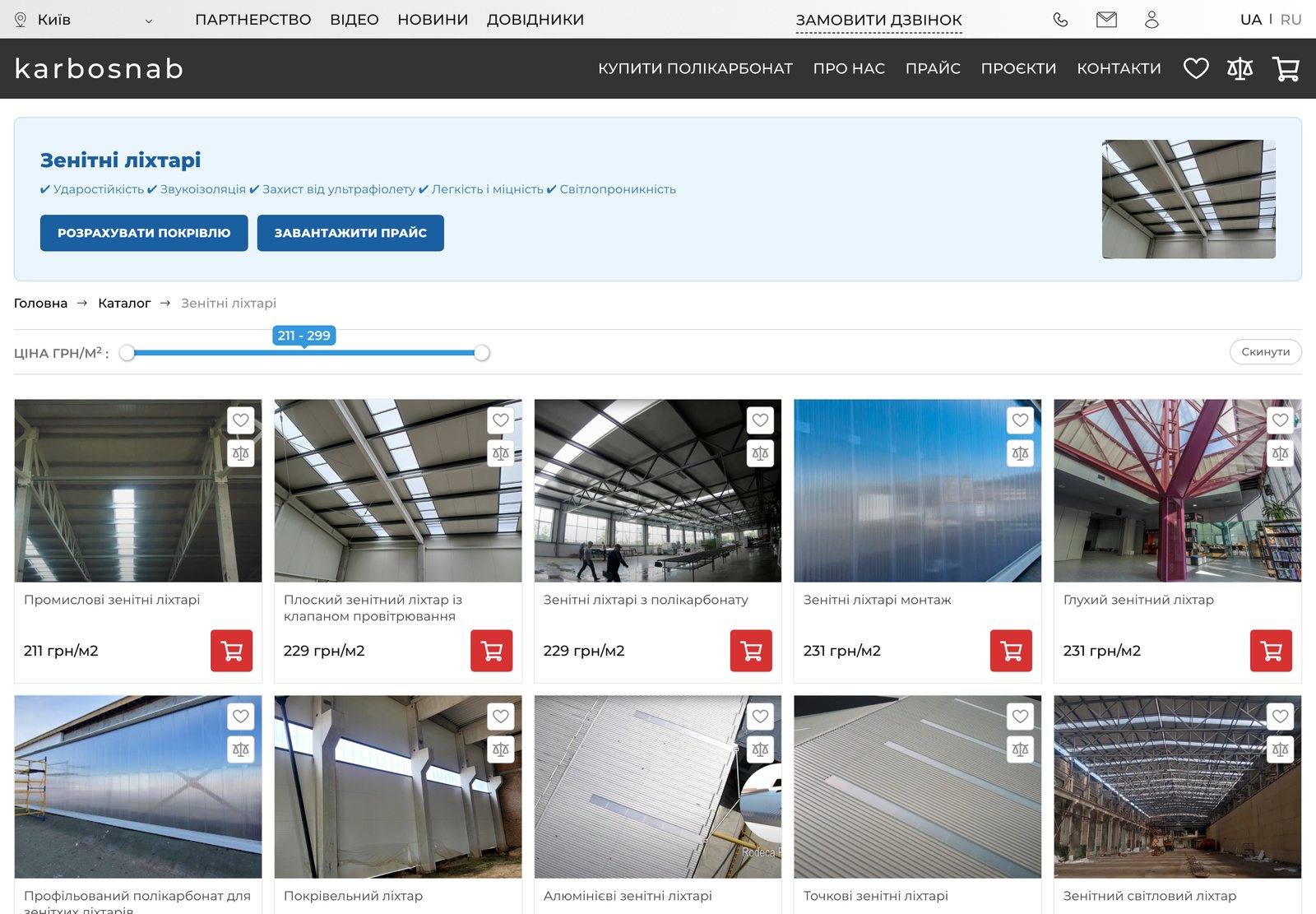This screenshot has width=1316, height=914.
Task: Add Глухий зенітний ліхтар to cart
Action: click(1272, 651)
